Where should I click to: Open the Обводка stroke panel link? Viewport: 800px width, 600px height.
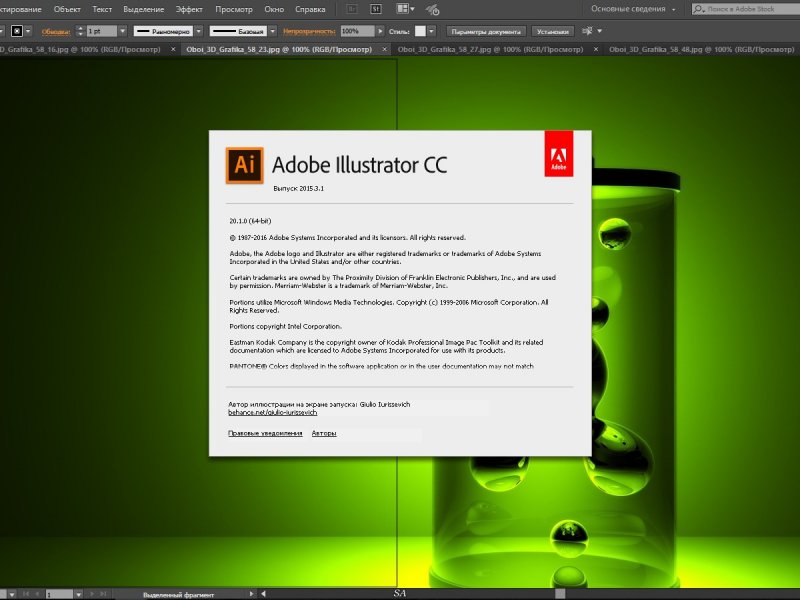click(x=56, y=32)
